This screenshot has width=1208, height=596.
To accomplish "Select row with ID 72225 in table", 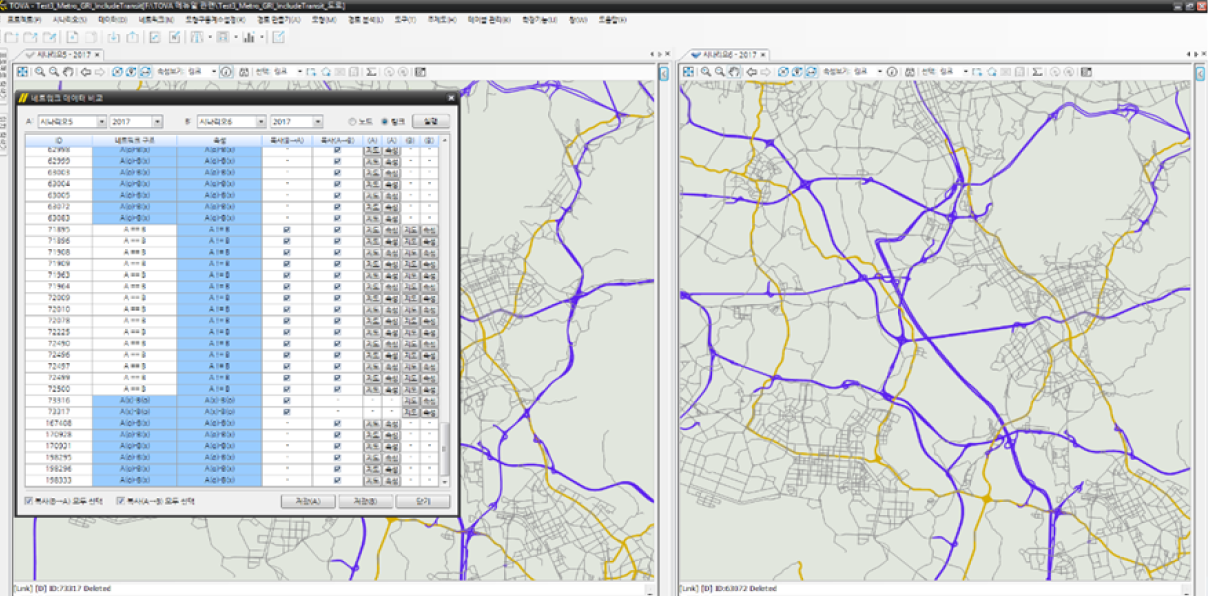I will pos(59,332).
